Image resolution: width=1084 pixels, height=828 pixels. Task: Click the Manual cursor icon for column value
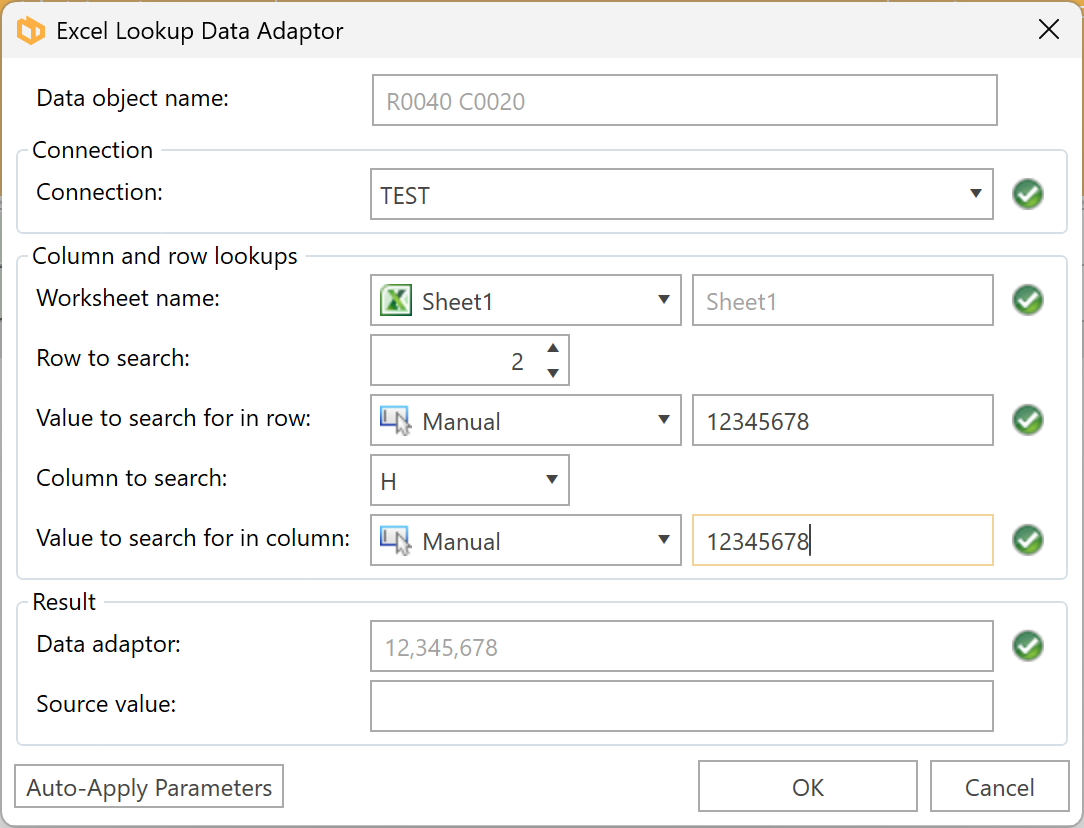click(396, 541)
